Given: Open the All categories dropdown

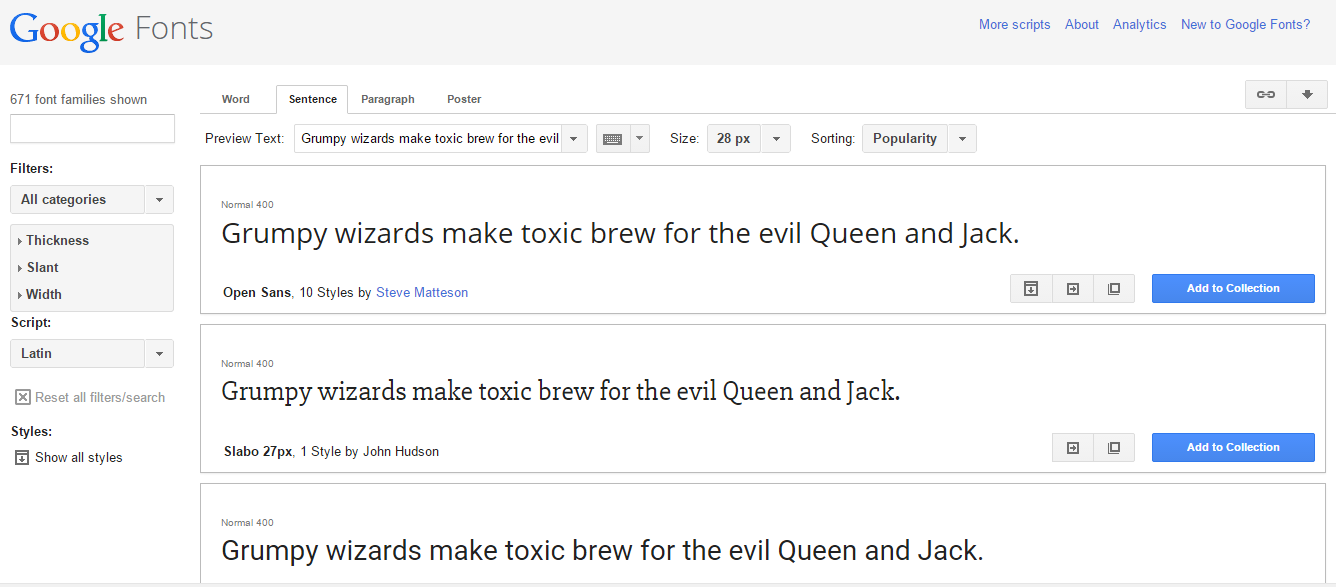Looking at the screenshot, I should pos(91,199).
